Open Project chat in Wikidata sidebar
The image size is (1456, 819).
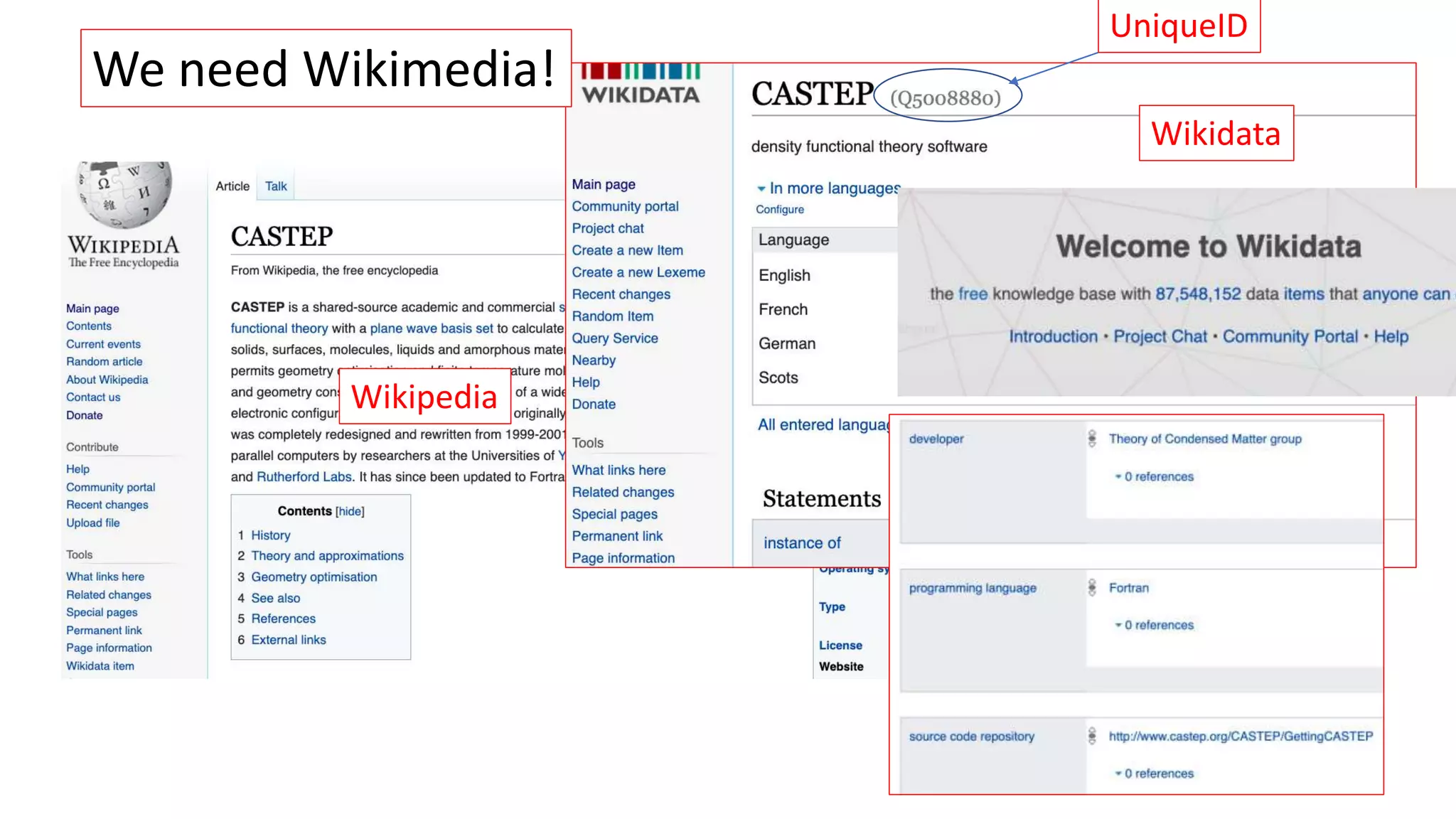pyautogui.click(x=608, y=229)
